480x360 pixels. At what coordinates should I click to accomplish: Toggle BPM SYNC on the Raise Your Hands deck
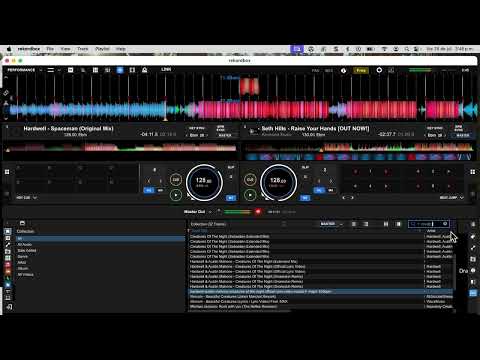[459, 128]
